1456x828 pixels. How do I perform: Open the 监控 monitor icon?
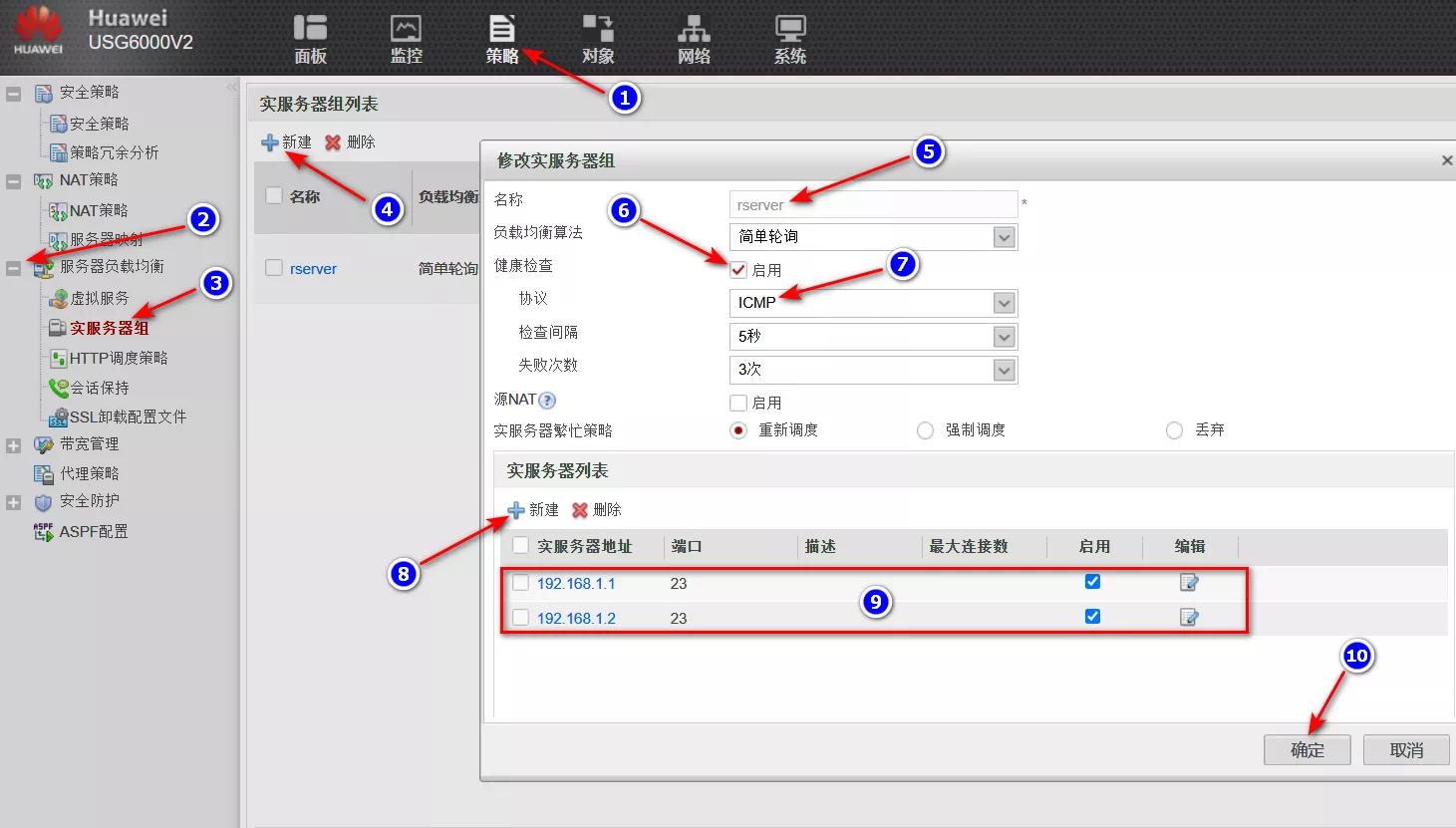click(x=406, y=39)
